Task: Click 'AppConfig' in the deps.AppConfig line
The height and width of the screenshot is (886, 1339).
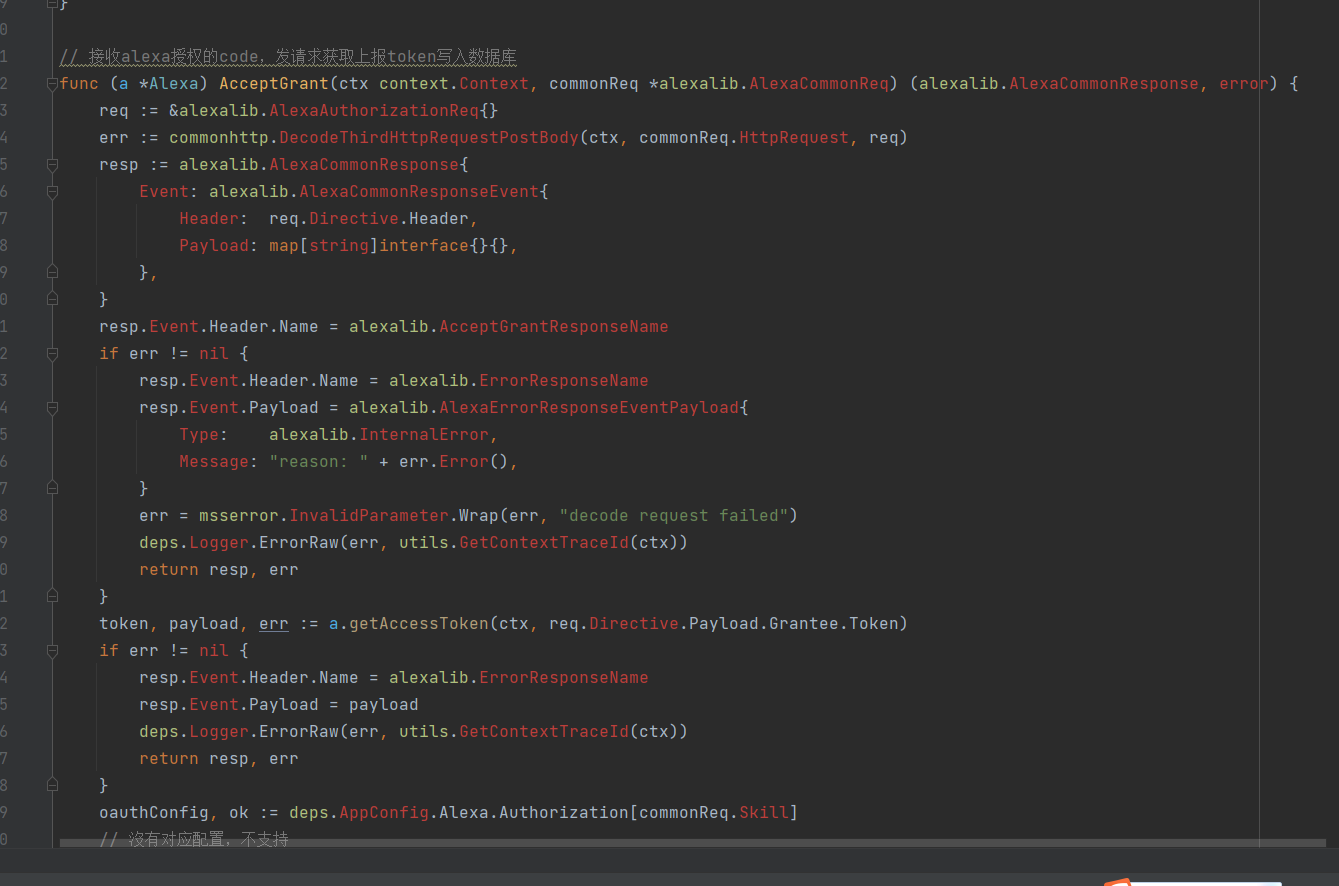Action: click(x=384, y=813)
